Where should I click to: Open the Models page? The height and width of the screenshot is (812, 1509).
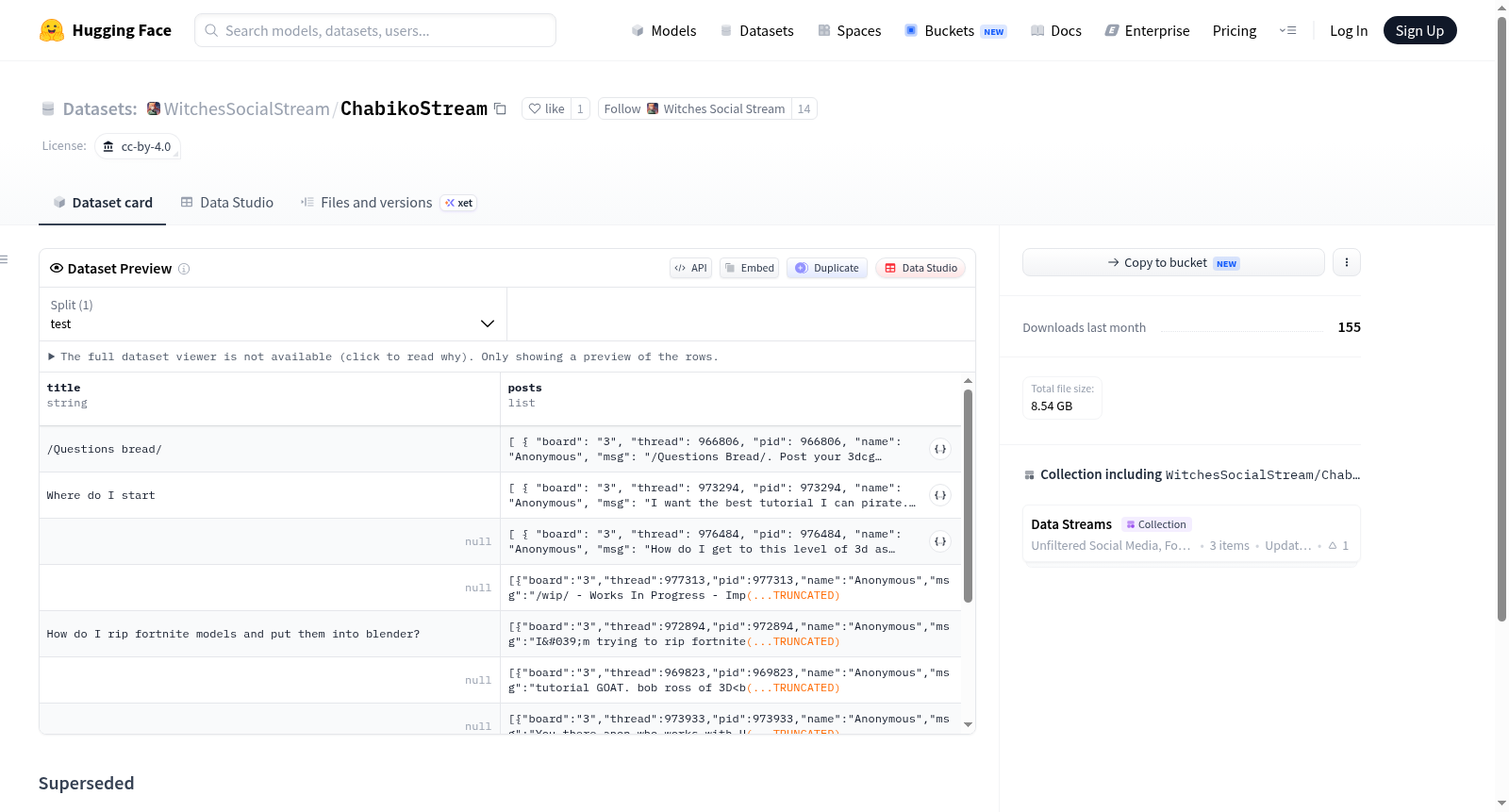point(664,30)
